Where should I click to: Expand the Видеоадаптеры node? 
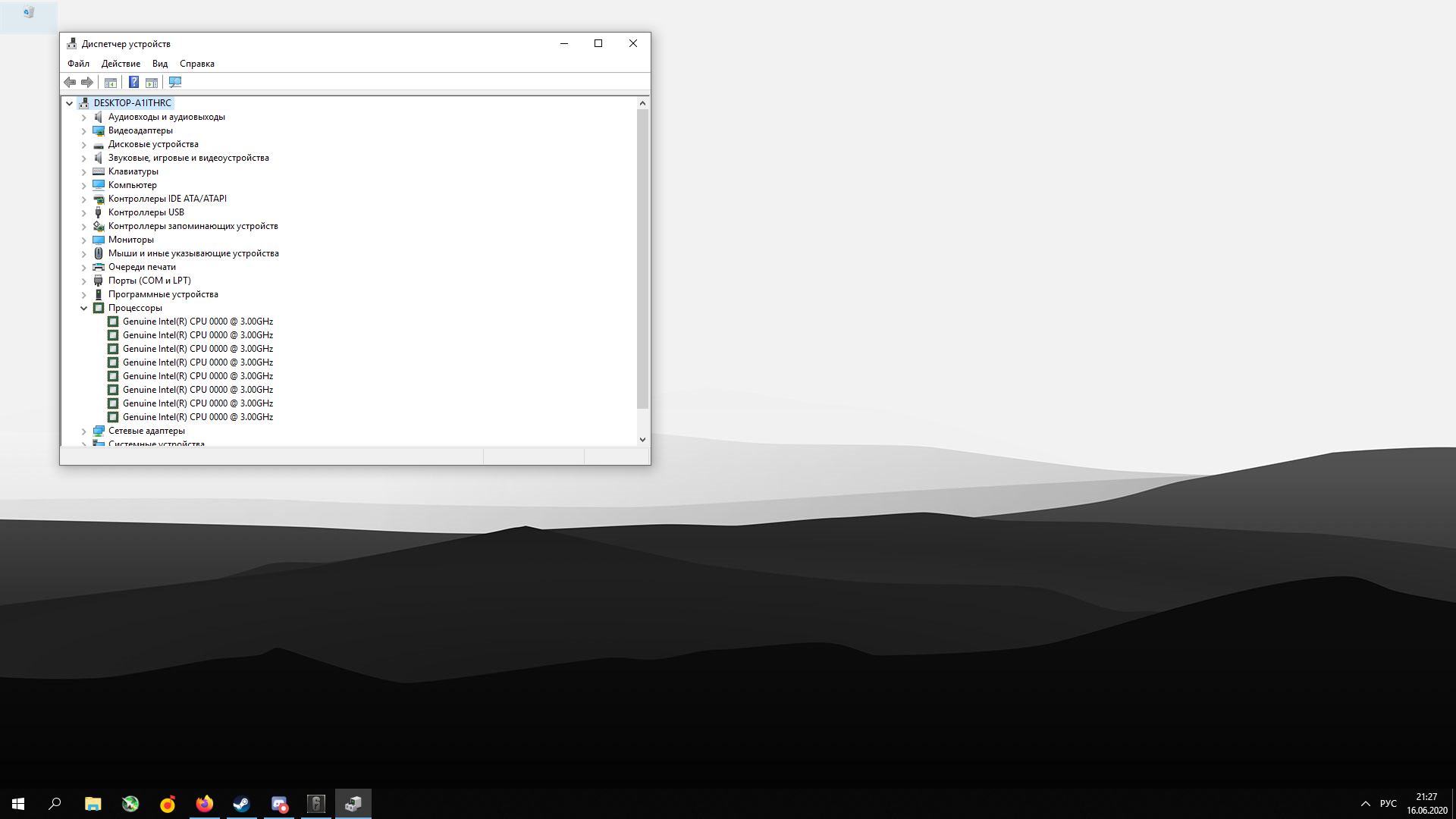84,130
